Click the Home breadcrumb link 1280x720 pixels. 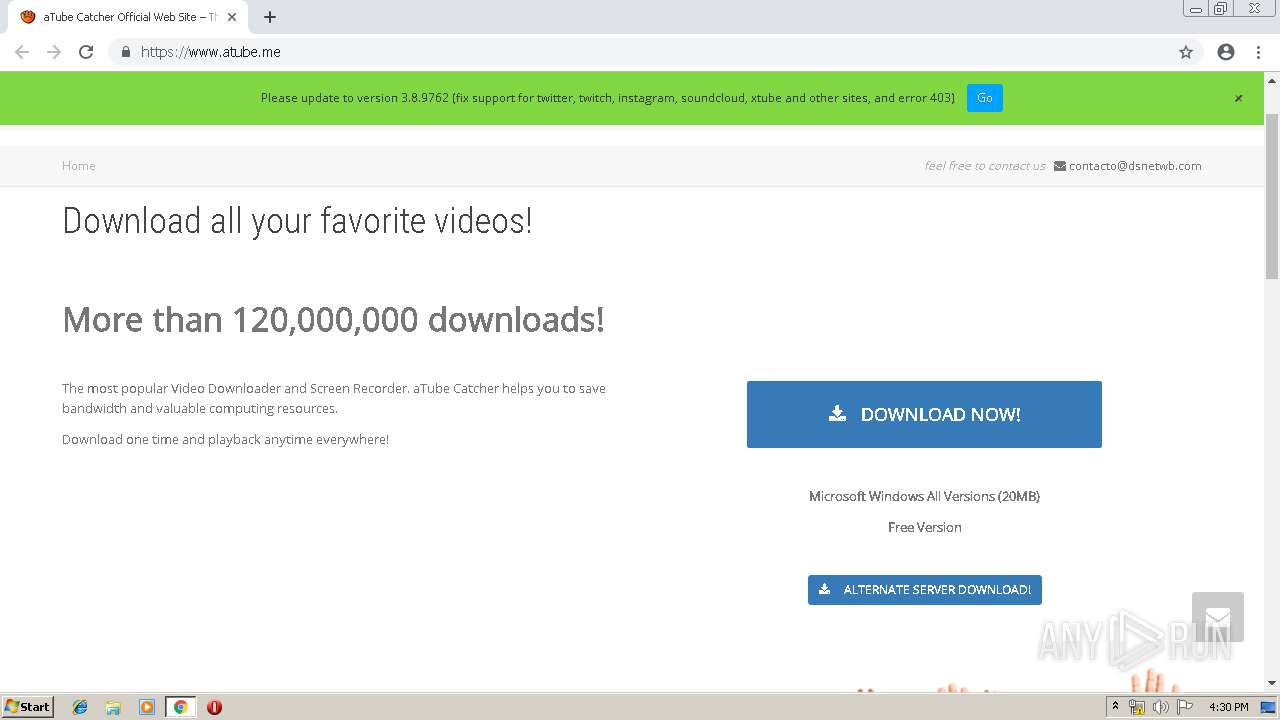(79, 166)
